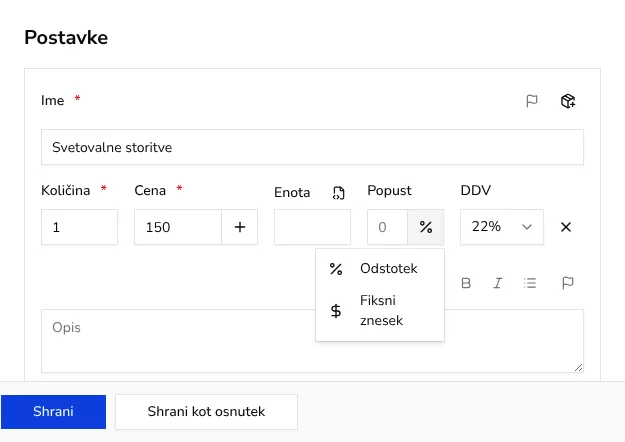Screen dimensions: 625x442
Task: Click the Cena input showing 150
Action: (178, 227)
